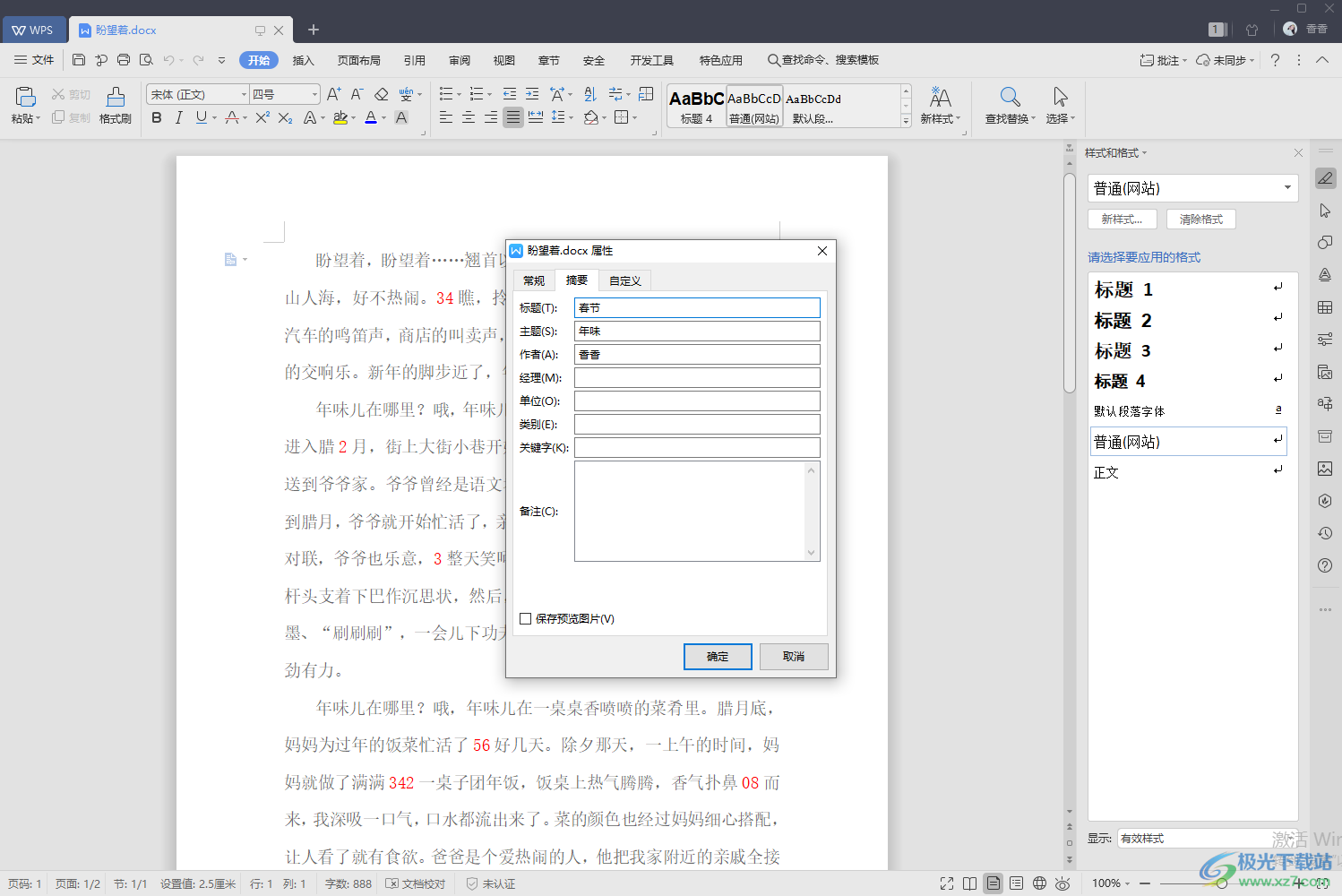Click the OK button in properties dialog
The height and width of the screenshot is (896, 1342).
pos(718,657)
